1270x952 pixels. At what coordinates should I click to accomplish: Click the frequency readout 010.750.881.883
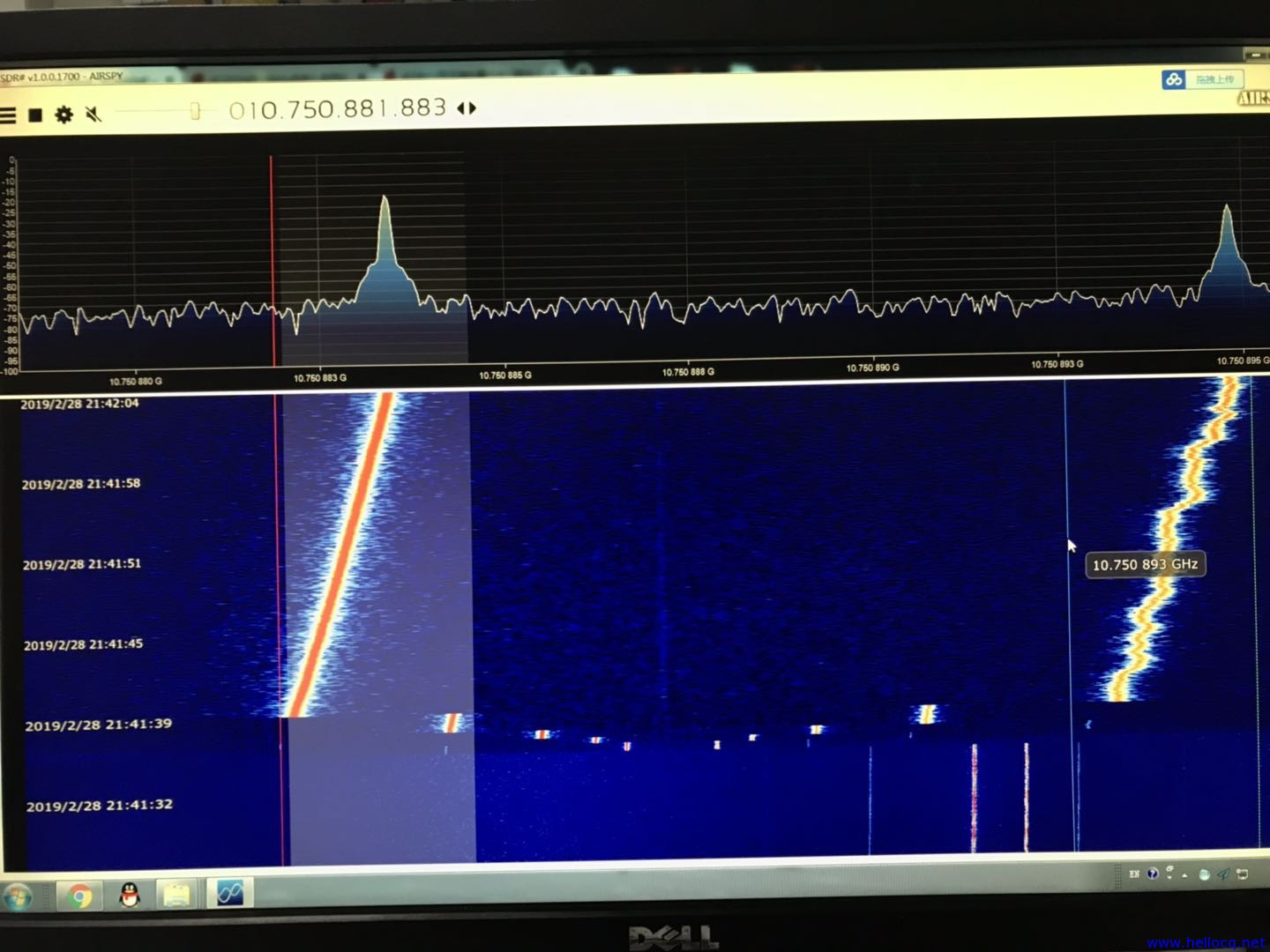pyautogui.click(x=338, y=108)
